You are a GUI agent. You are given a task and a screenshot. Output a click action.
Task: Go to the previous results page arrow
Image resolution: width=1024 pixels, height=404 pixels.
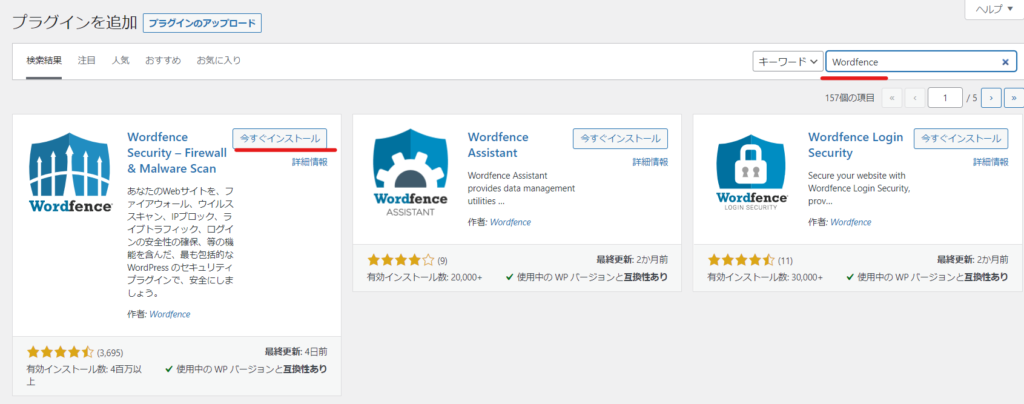point(915,98)
